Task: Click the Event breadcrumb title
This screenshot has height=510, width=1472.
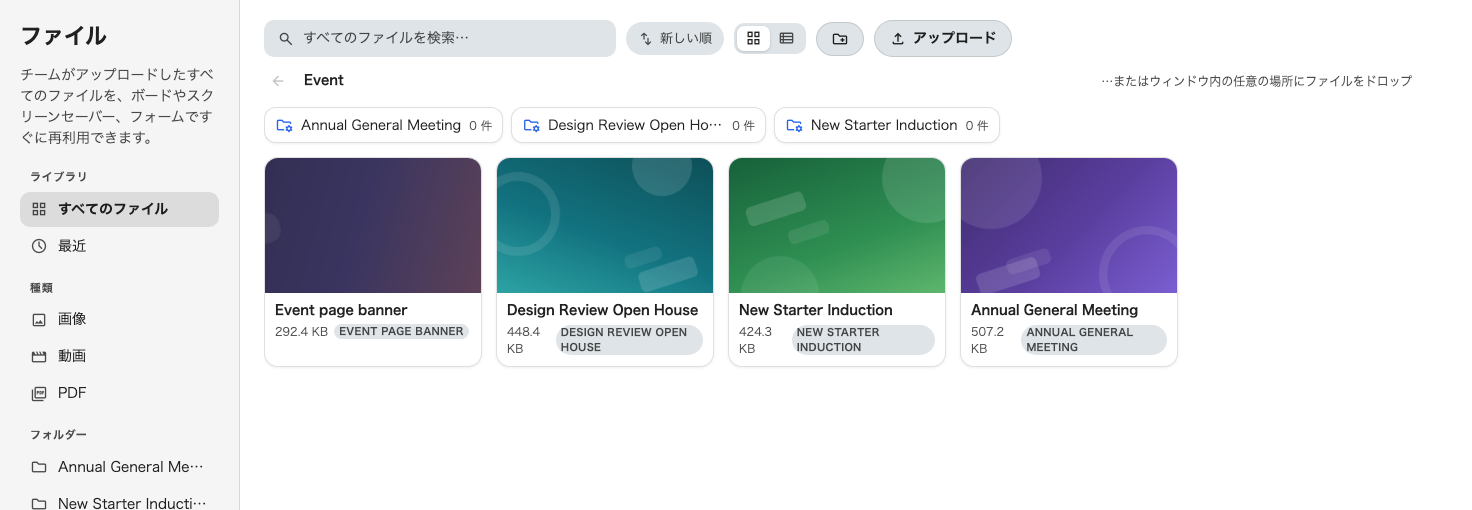Action: click(324, 80)
